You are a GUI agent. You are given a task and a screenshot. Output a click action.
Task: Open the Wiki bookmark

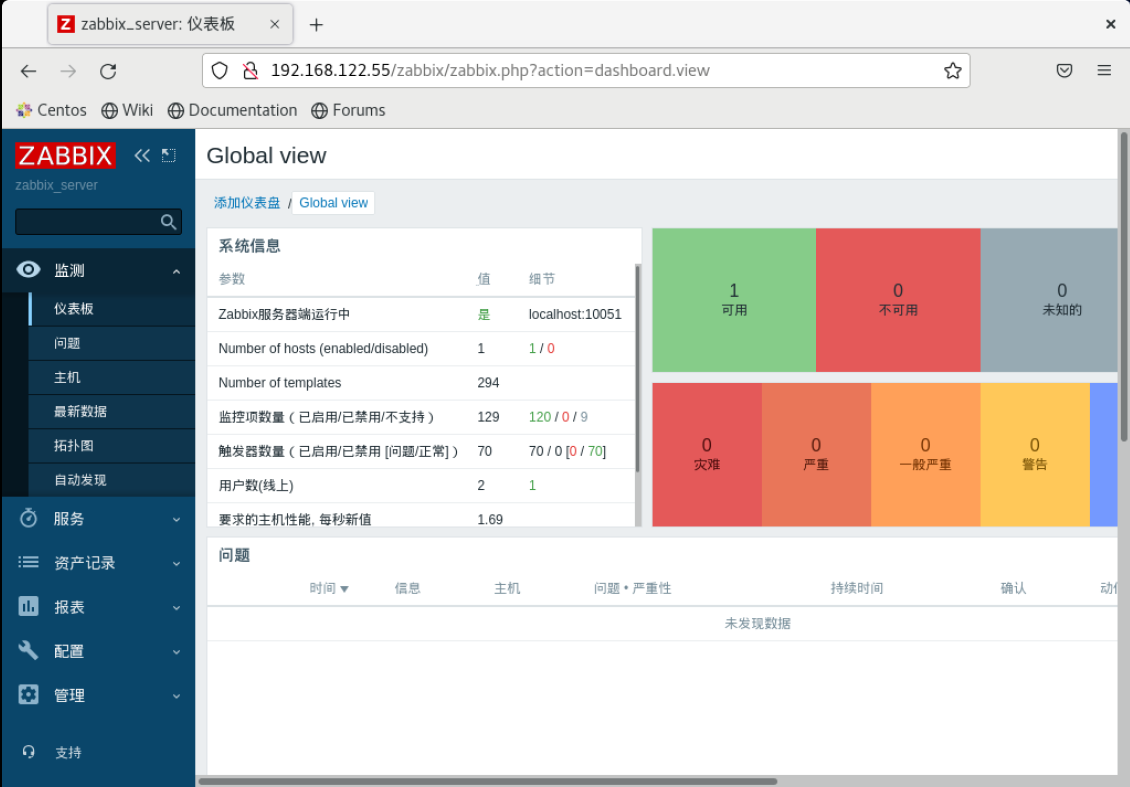(x=127, y=110)
